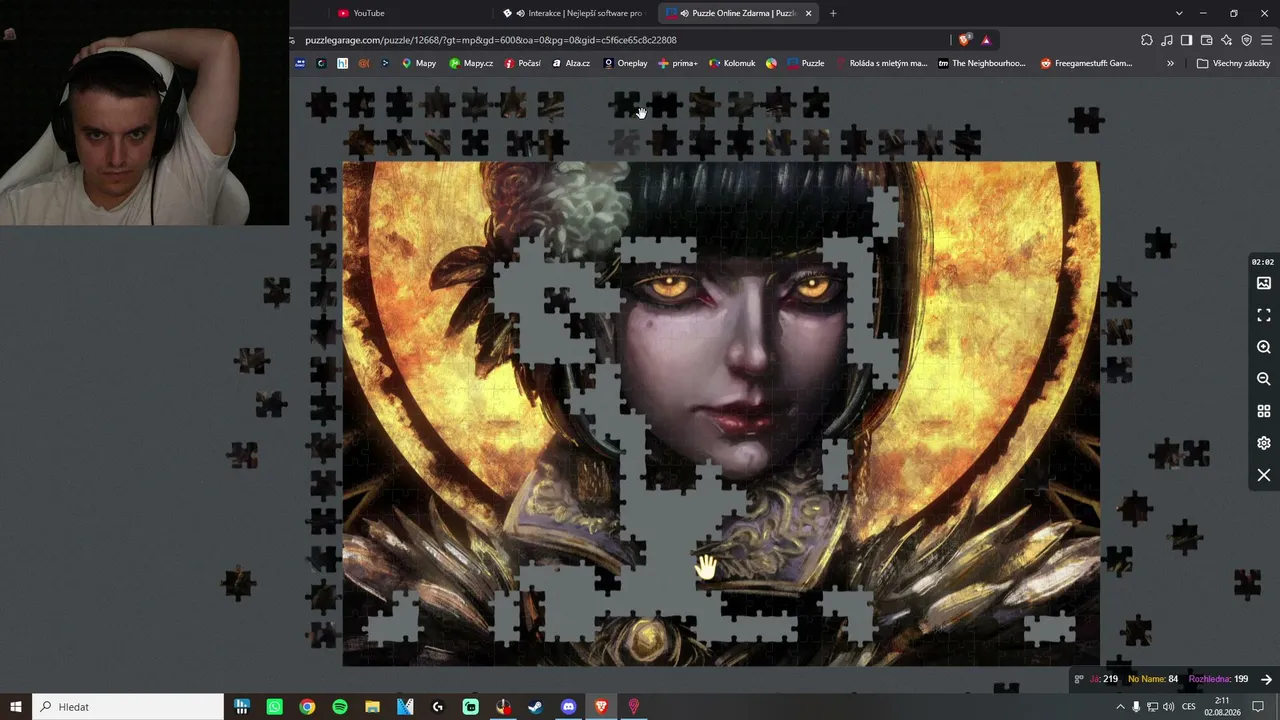Open Počasí bookmark
Screen dimensions: 1280x720
click(523, 63)
